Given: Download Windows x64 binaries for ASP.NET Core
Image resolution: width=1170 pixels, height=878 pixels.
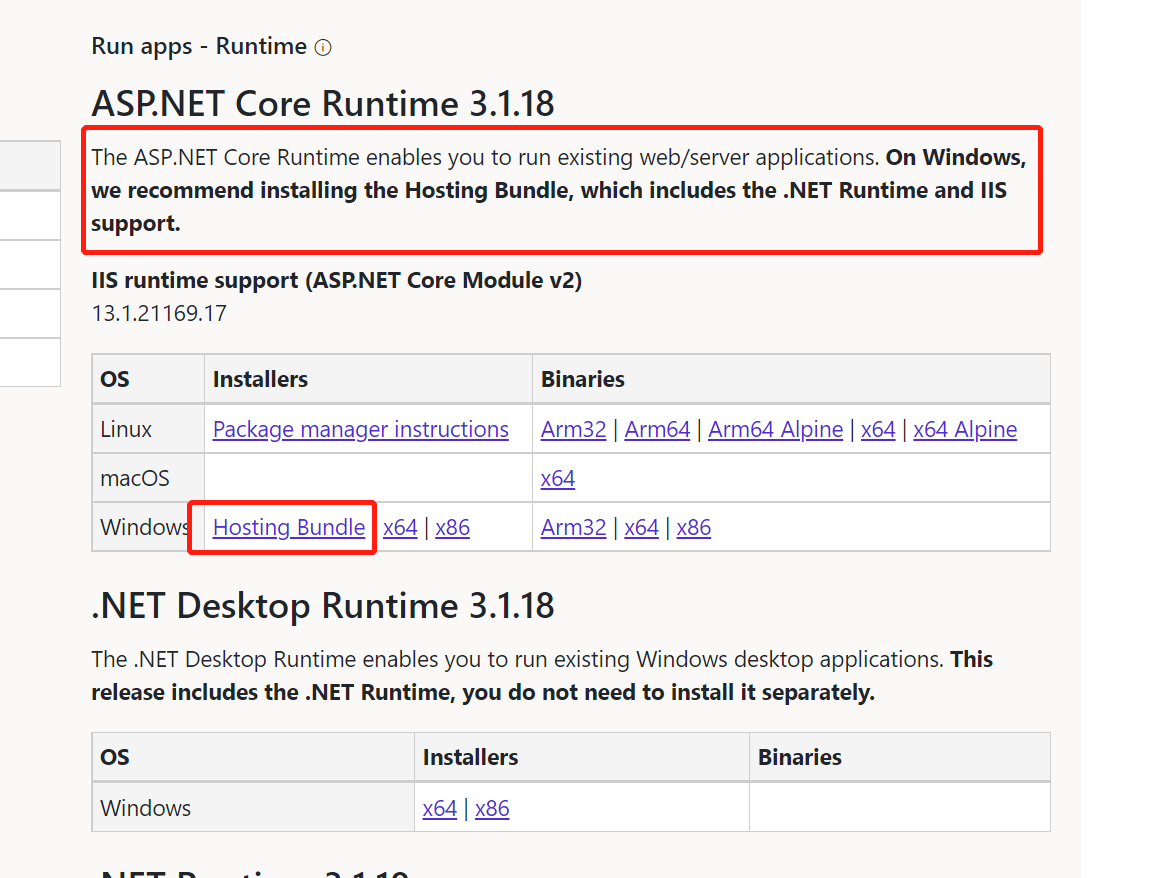Looking at the screenshot, I should coord(642,527).
